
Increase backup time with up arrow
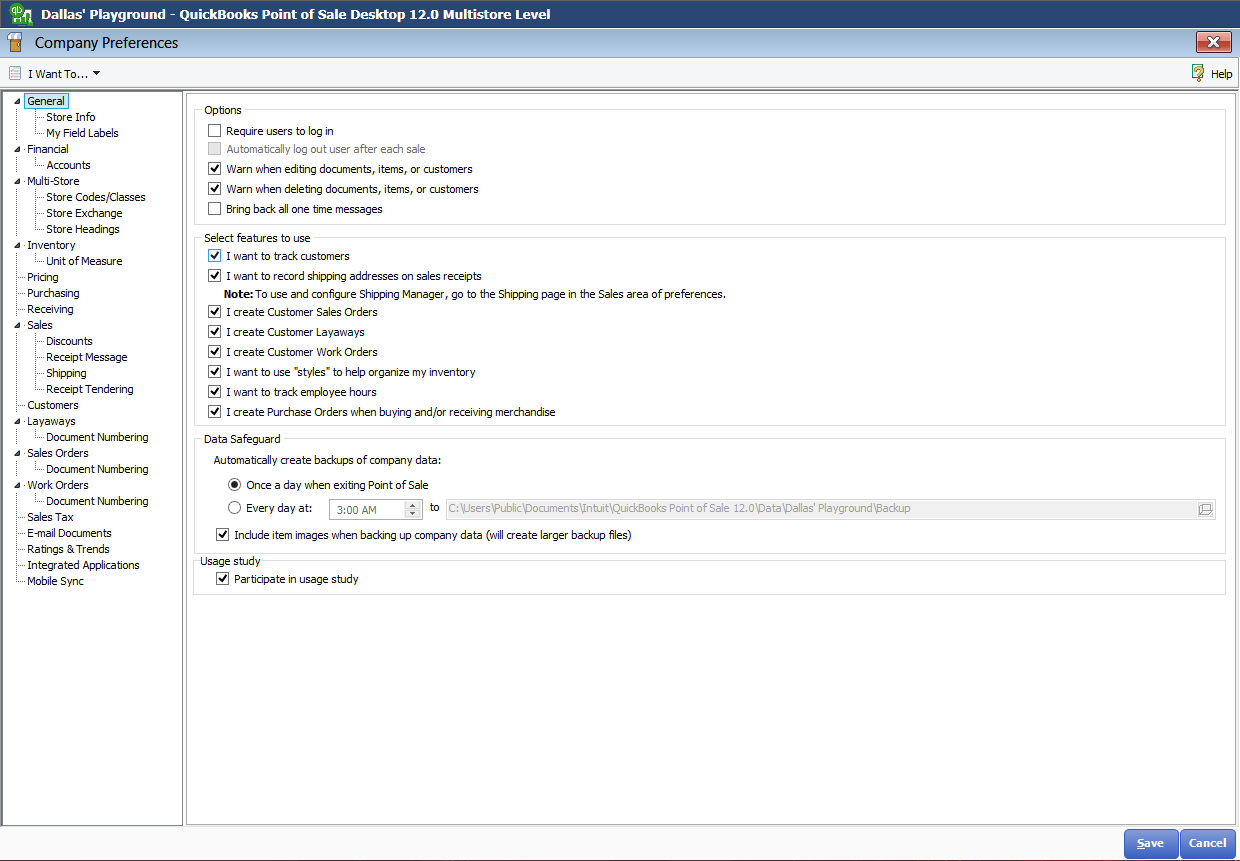click(414, 505)
